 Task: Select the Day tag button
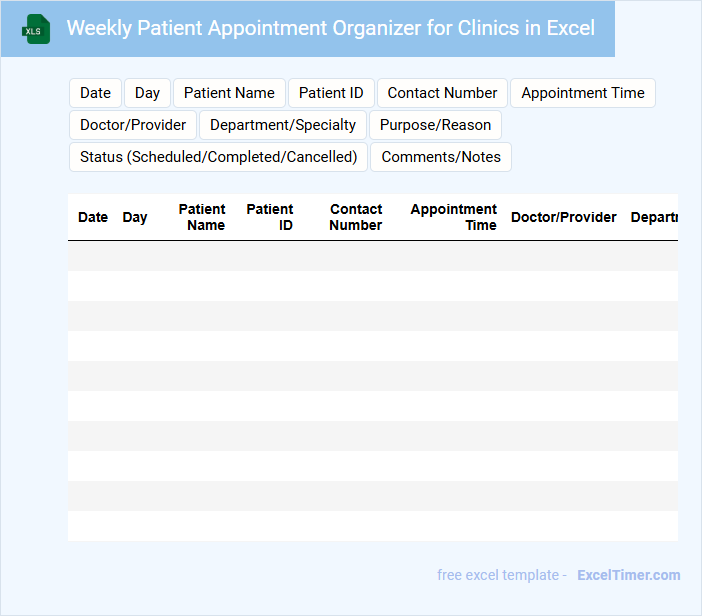click(x=147, y=93)
